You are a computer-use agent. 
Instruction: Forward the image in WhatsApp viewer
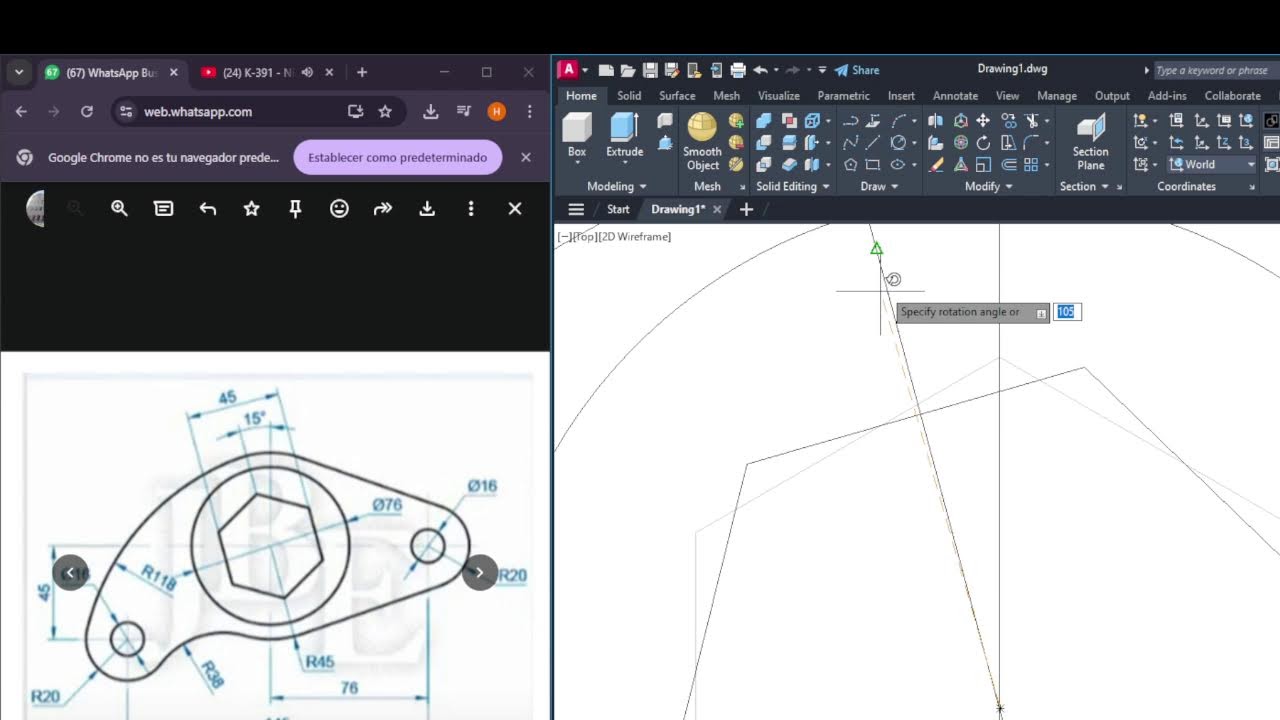coord(383,208)
